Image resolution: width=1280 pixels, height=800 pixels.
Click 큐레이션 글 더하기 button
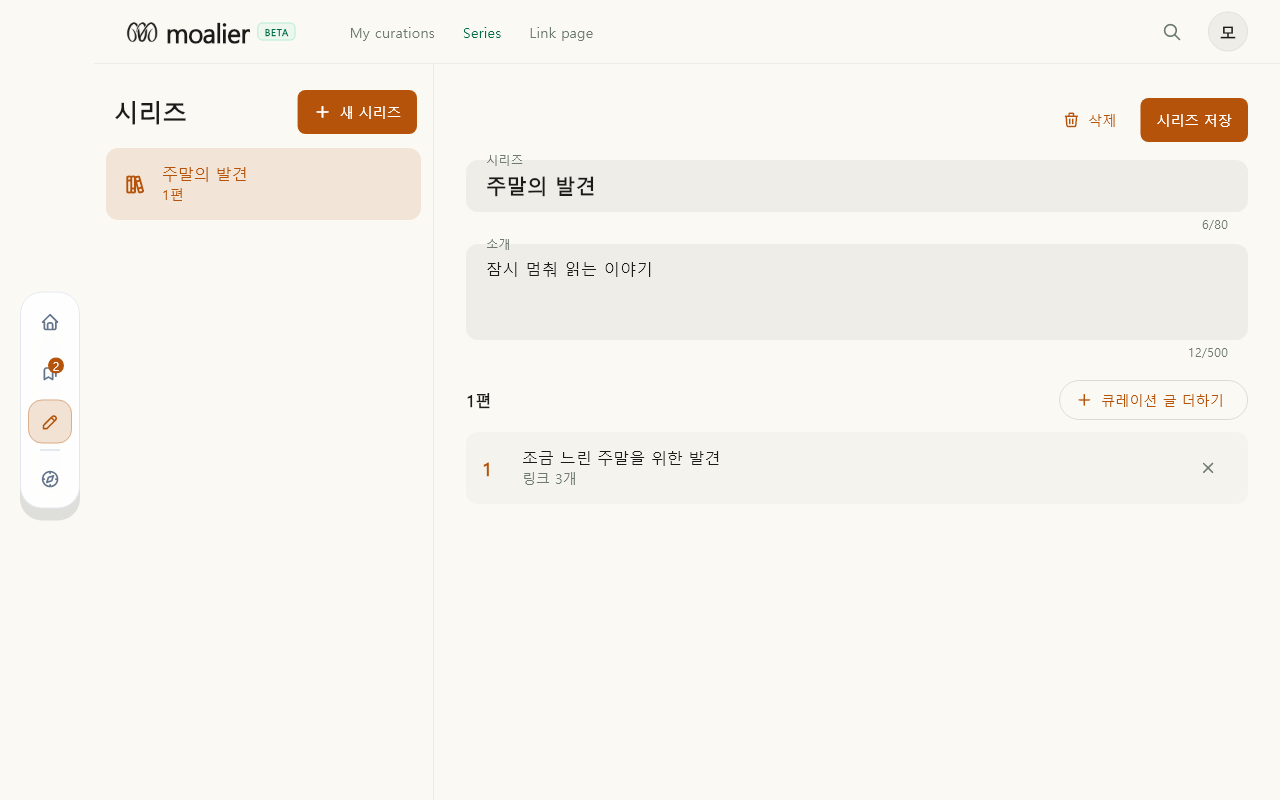(1153, 400)
